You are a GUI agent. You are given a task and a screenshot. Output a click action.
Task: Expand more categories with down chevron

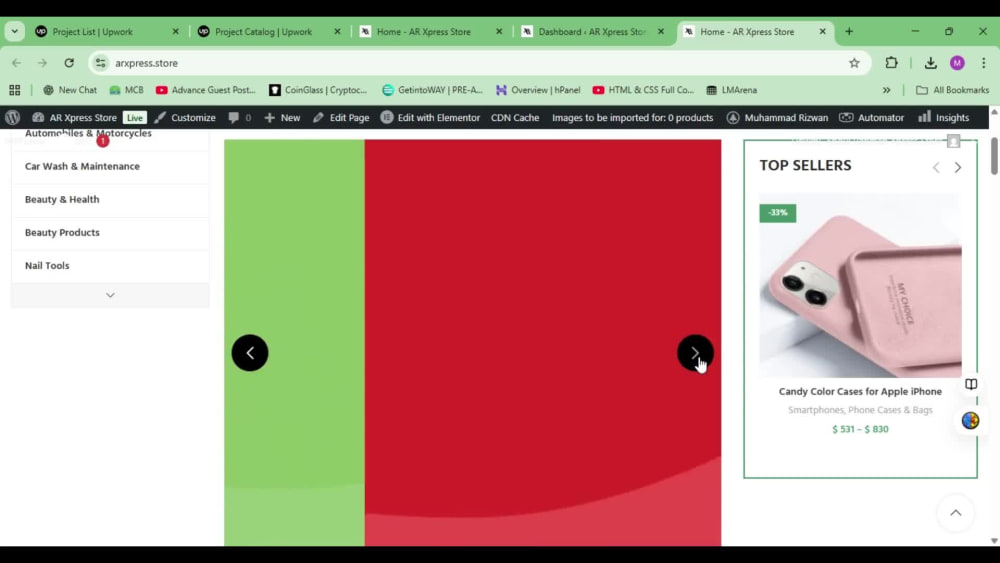[110, 295]
